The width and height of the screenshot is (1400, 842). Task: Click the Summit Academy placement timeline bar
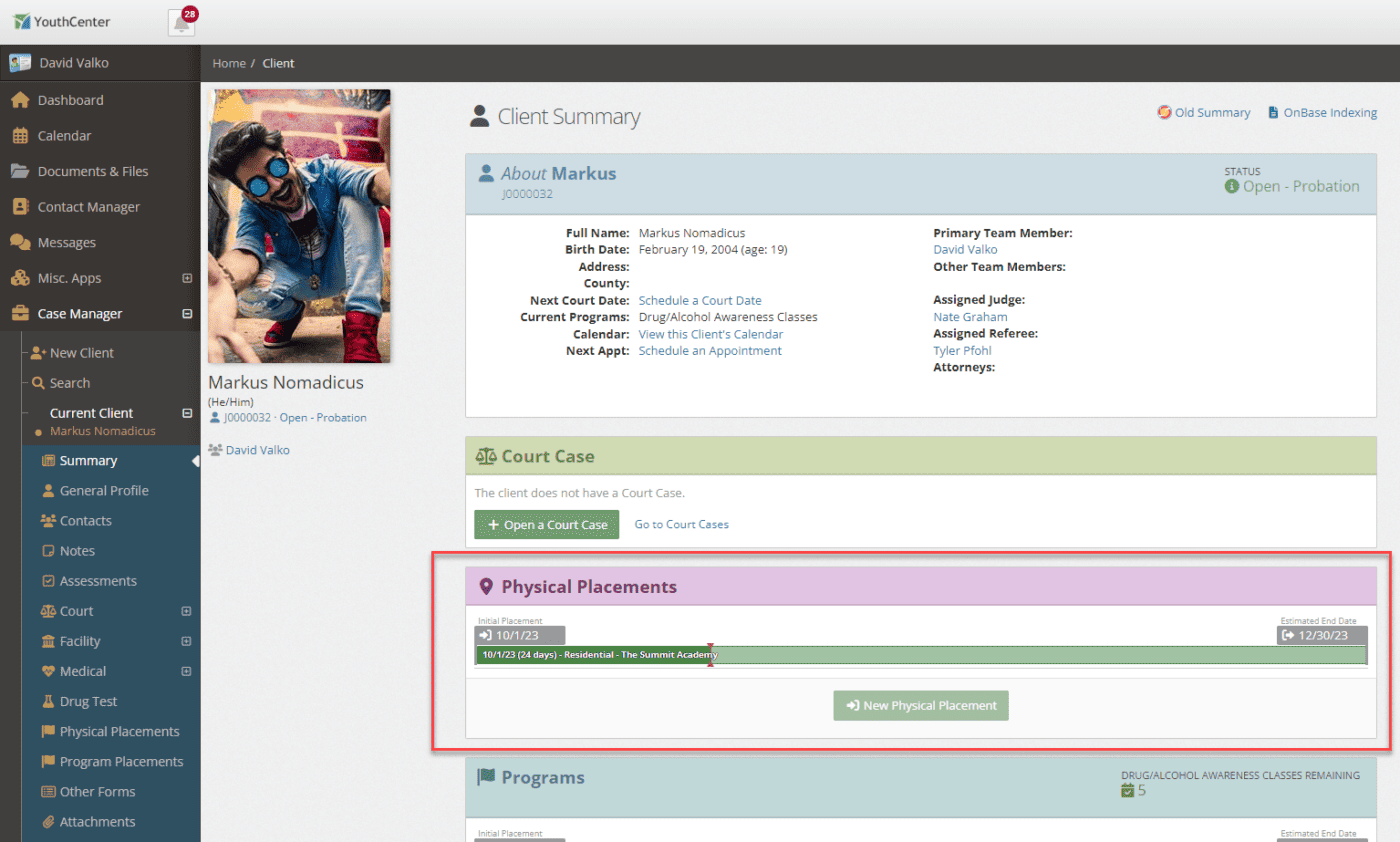(596, 656)
